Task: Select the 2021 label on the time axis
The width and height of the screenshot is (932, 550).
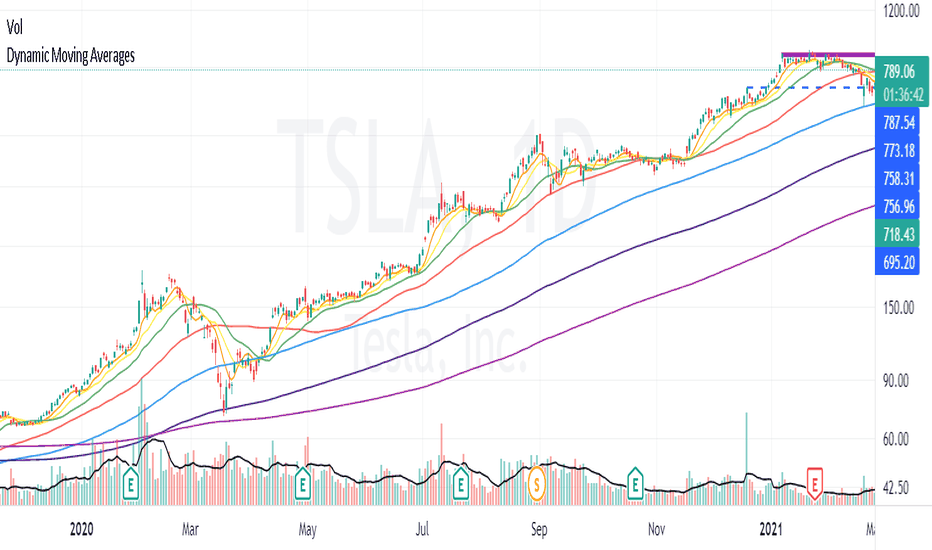Action: 771,529
